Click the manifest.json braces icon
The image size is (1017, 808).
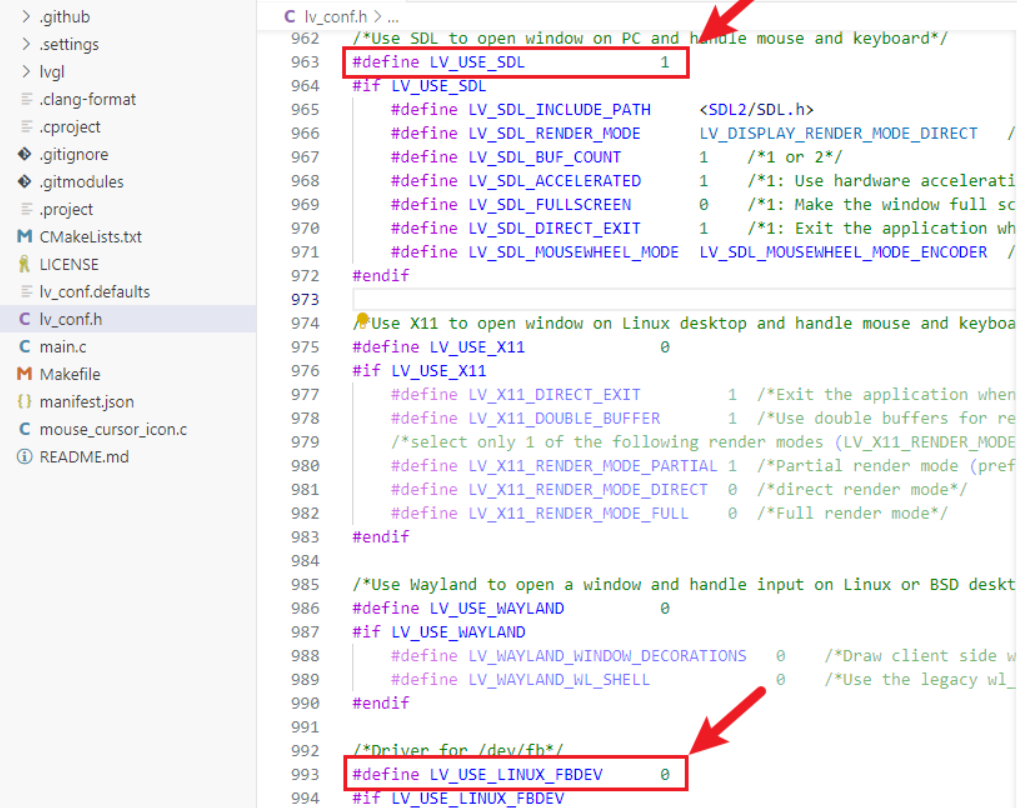point(25,401)
